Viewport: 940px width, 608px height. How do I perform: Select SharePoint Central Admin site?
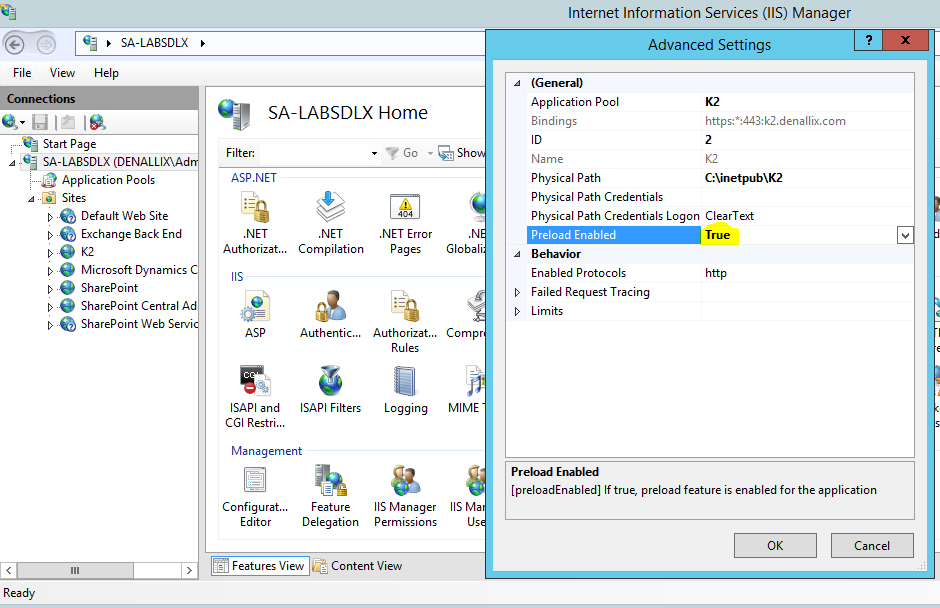click(x=138, y=306)
